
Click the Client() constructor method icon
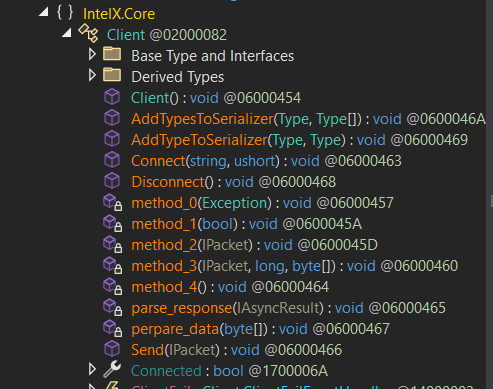112,97
